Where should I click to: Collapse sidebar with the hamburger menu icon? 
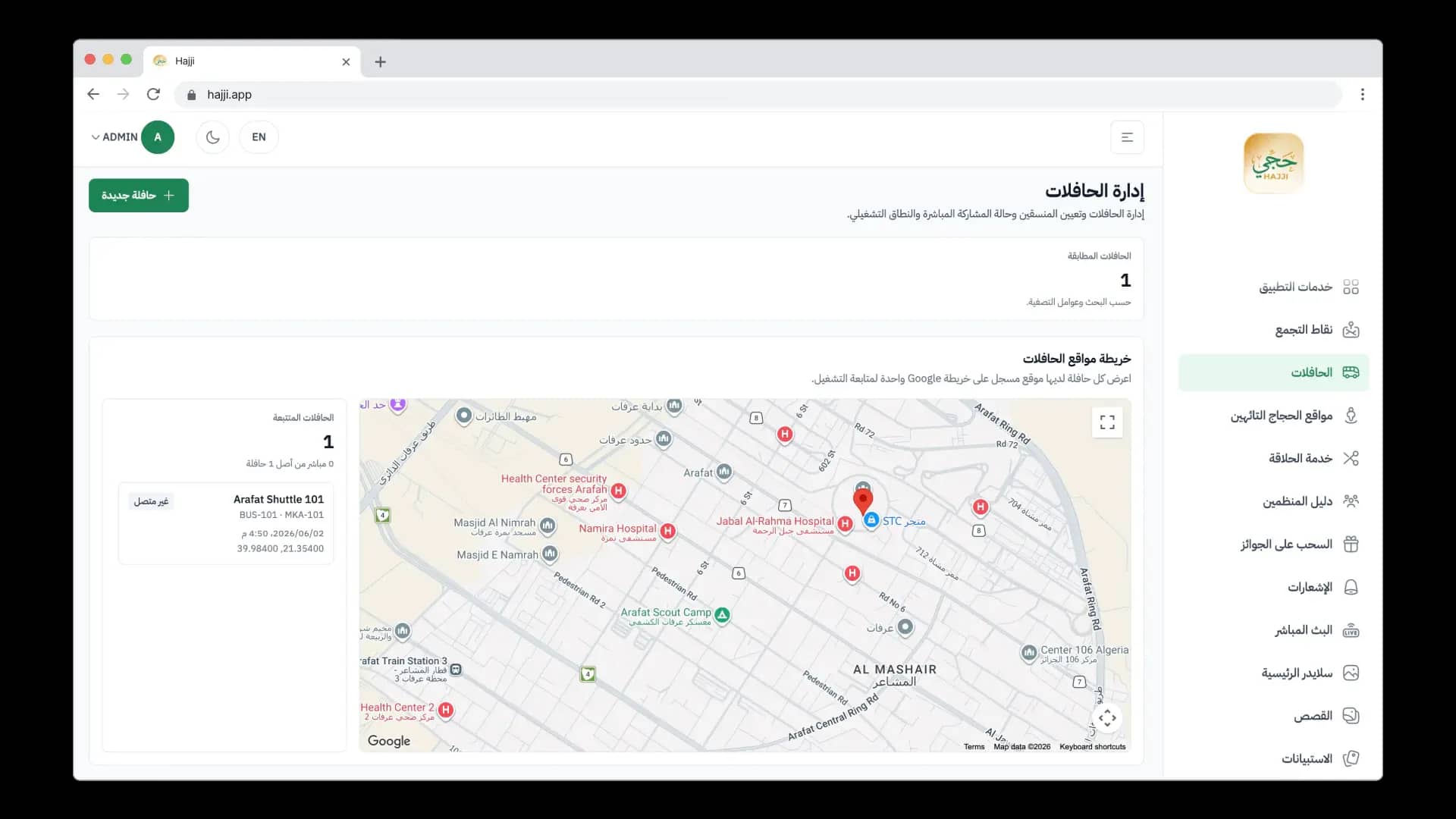coord(1127,137)
